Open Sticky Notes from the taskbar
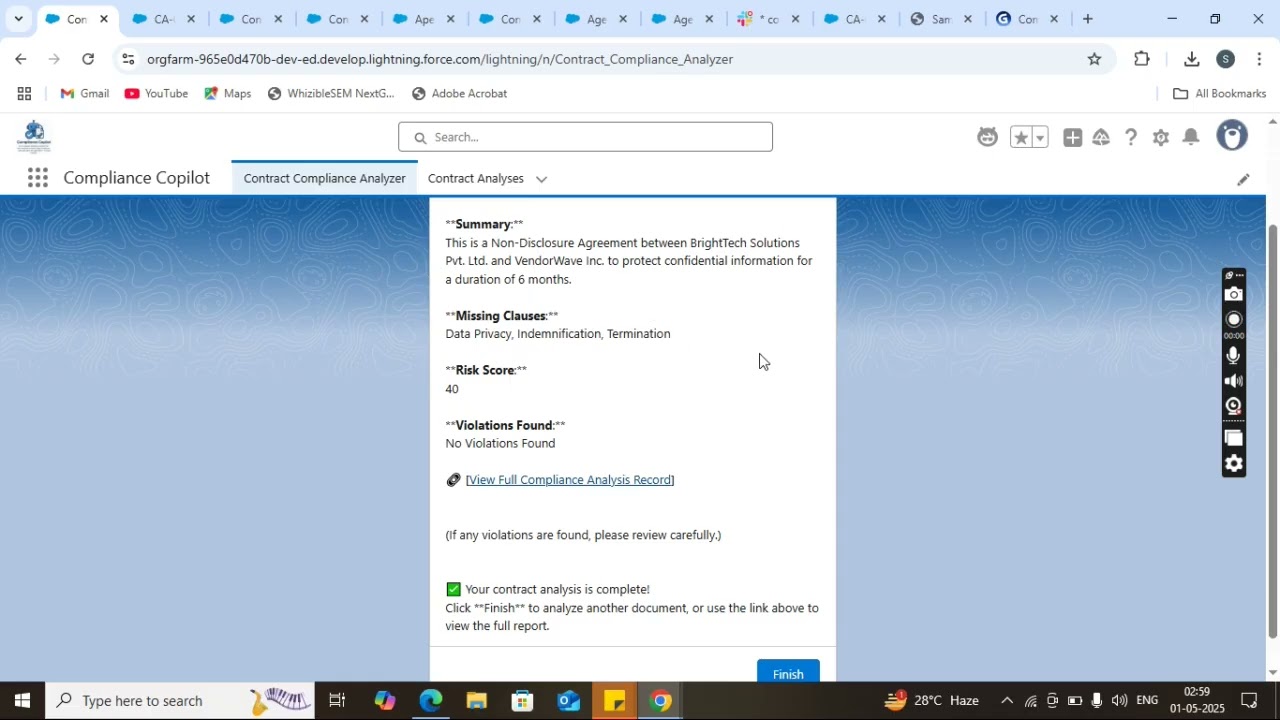This screenshot has width=1280, height=720. coord(614,701)
